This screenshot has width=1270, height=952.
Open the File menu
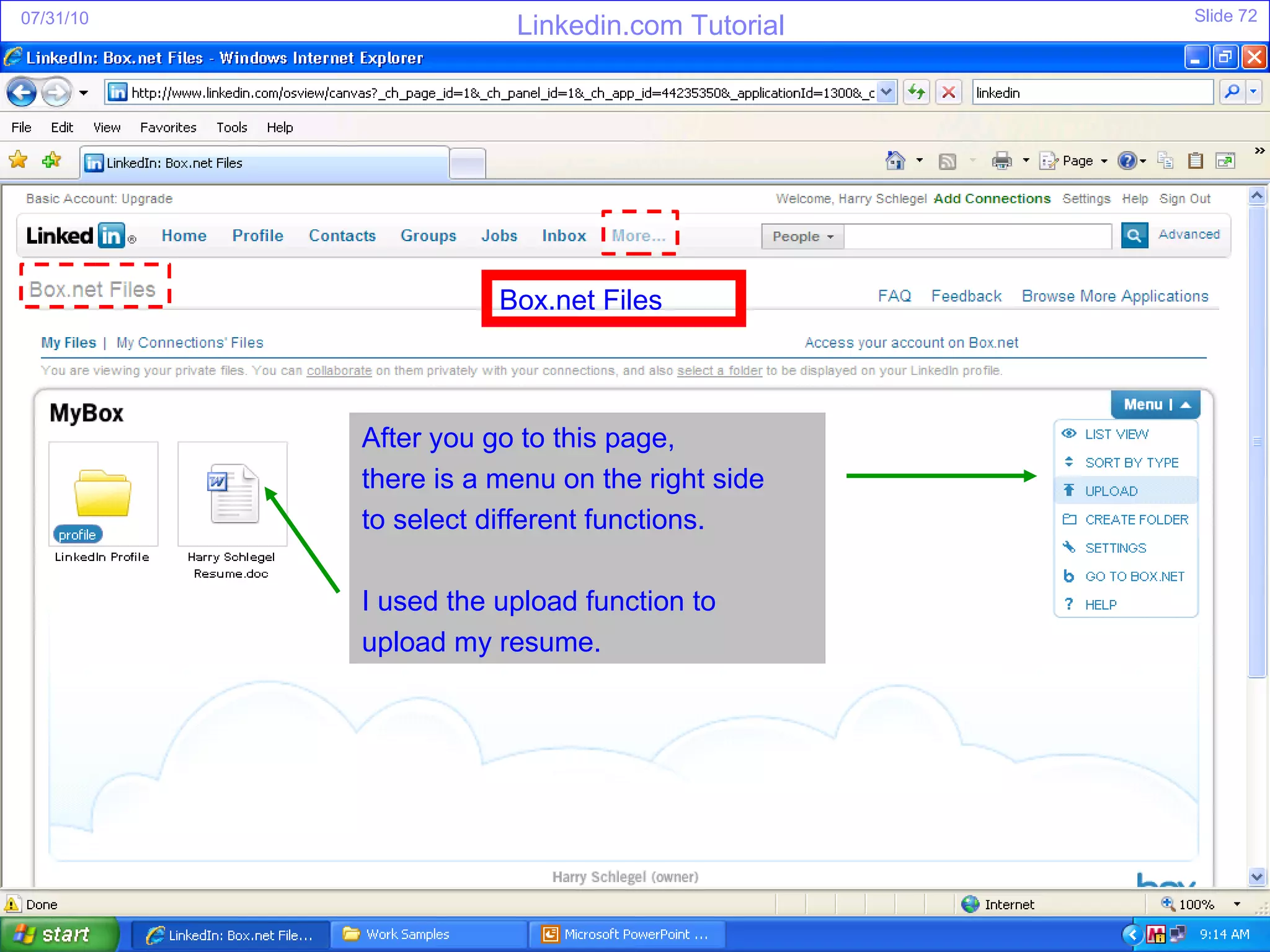pyautogui.click(x=21, y=127)
